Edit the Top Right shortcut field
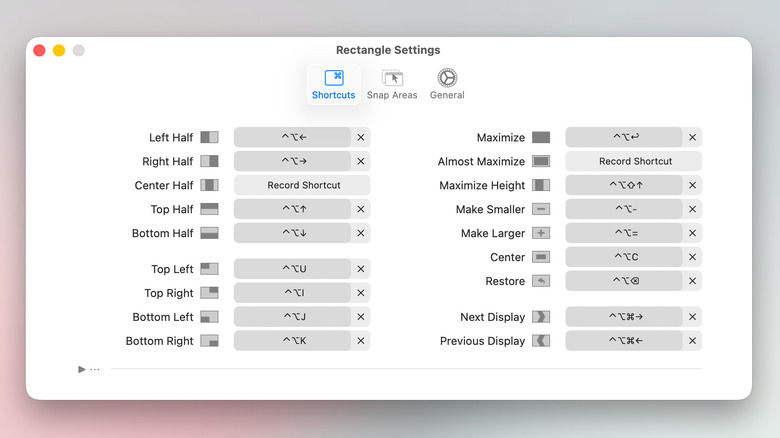The height and width of the screenshot is (438, 780). 292,293
